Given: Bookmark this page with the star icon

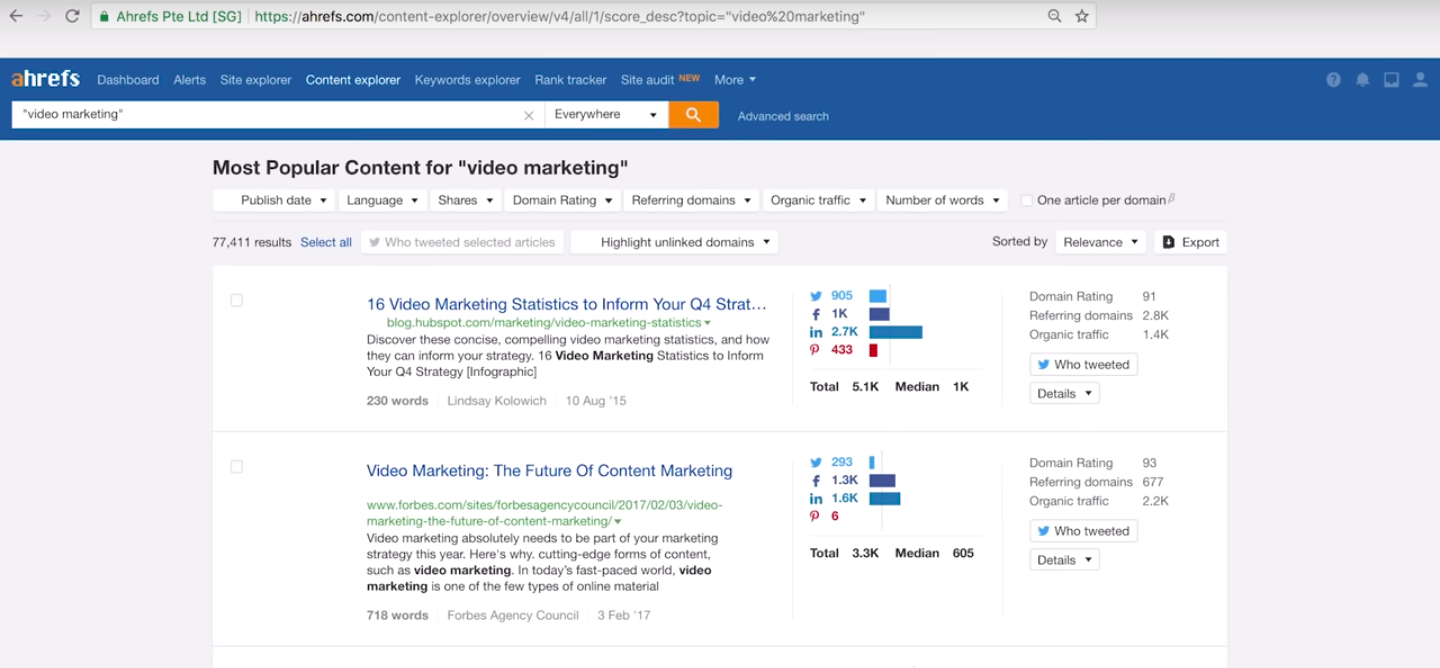Looking at the screenshot, I should [x=1081, y=16].
